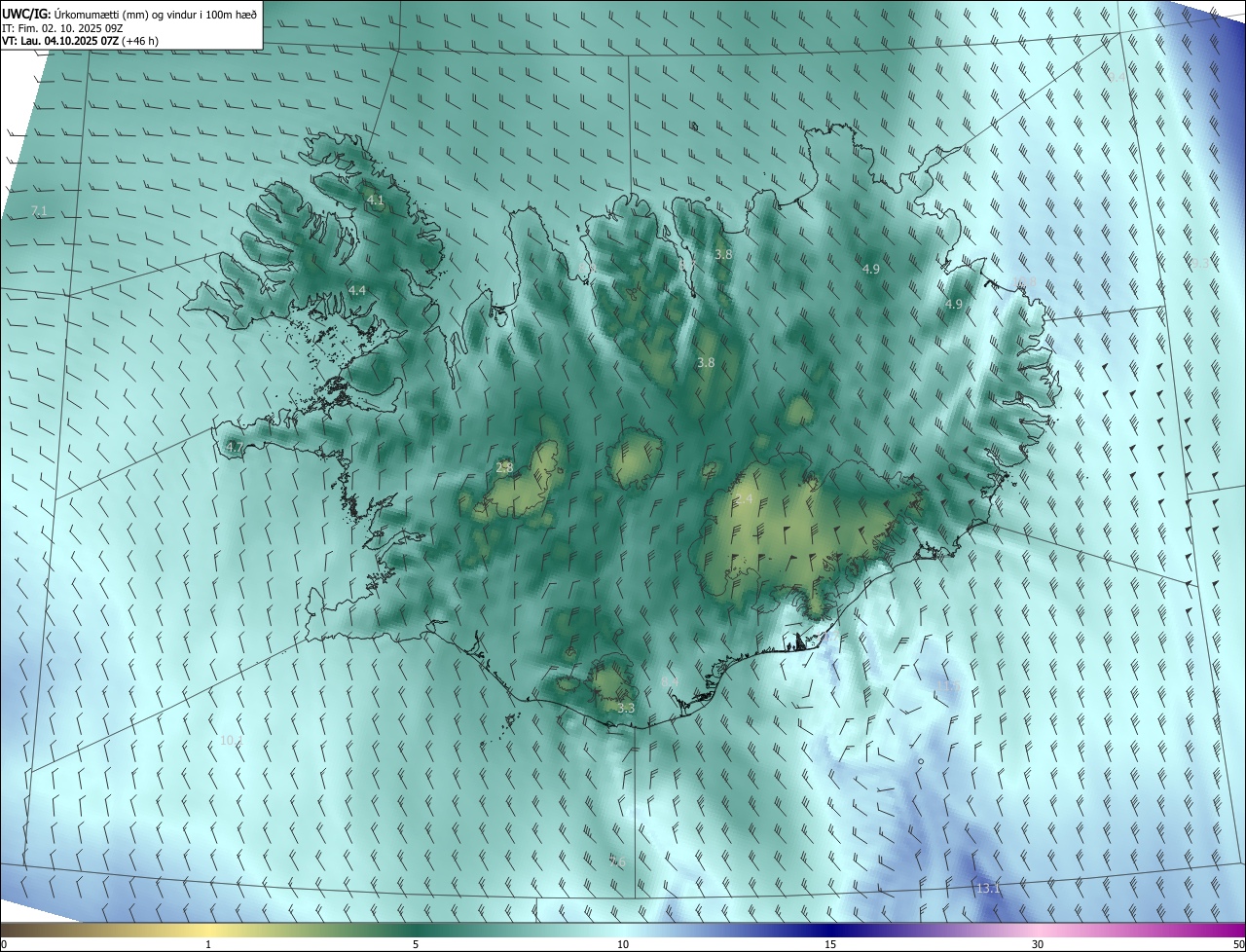Viewport: 1246px width, 952px height.
Task: Click the 3.3 value on the south coast
Action: (626, 708)
